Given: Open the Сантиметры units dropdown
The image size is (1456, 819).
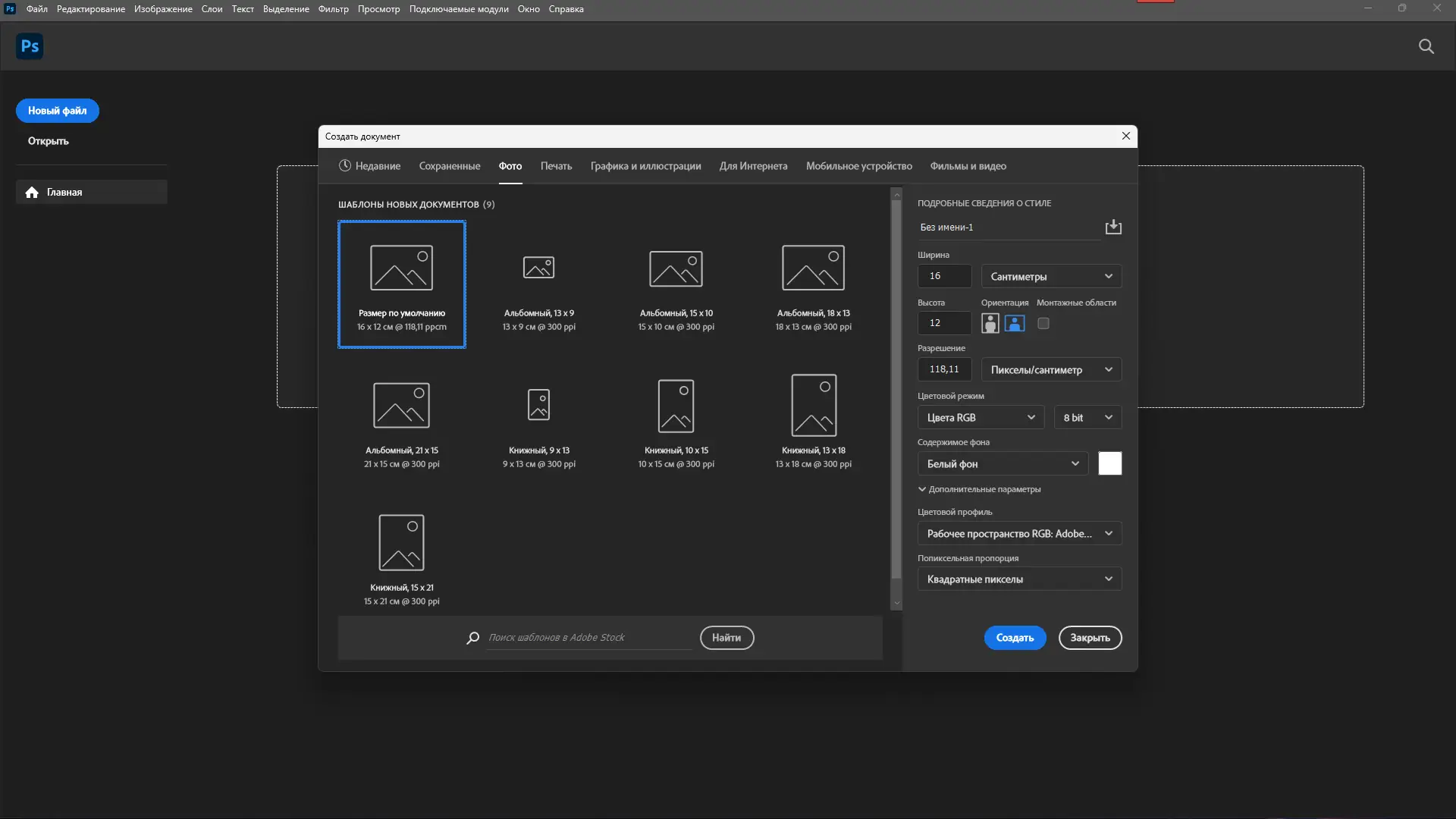Looking at the screenshot, I should tap(1051, 277).
